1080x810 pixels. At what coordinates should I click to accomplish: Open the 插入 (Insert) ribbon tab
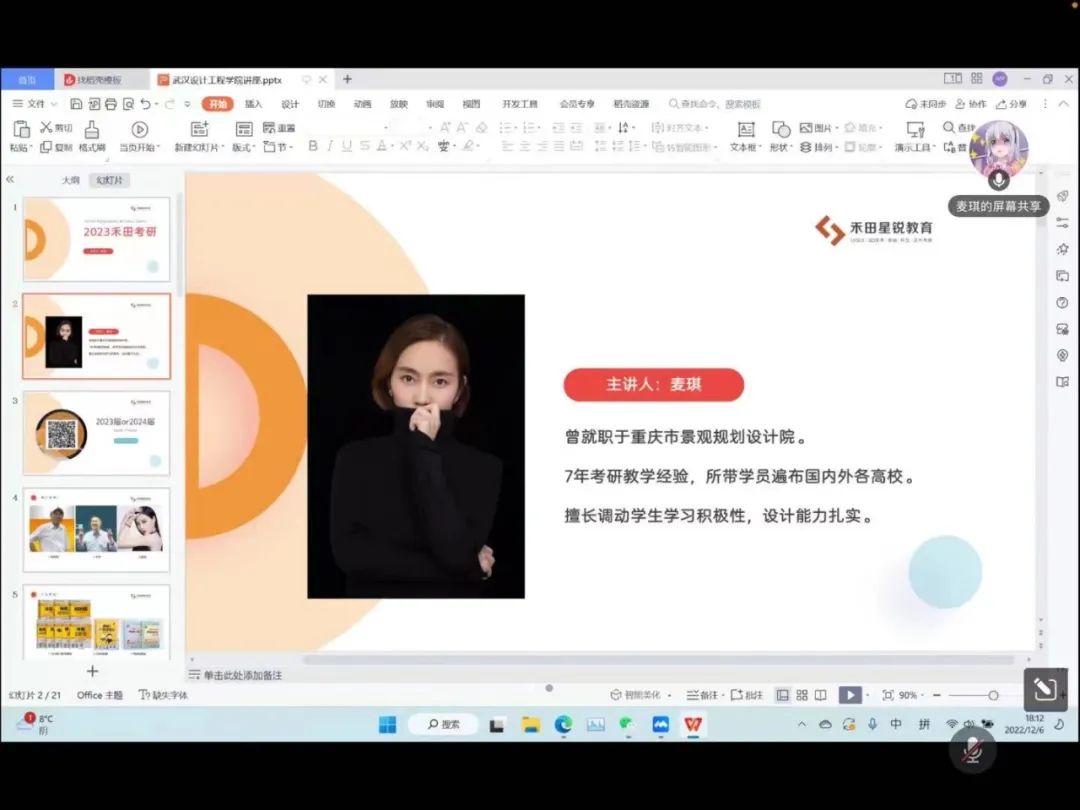[x=254, y=104]
